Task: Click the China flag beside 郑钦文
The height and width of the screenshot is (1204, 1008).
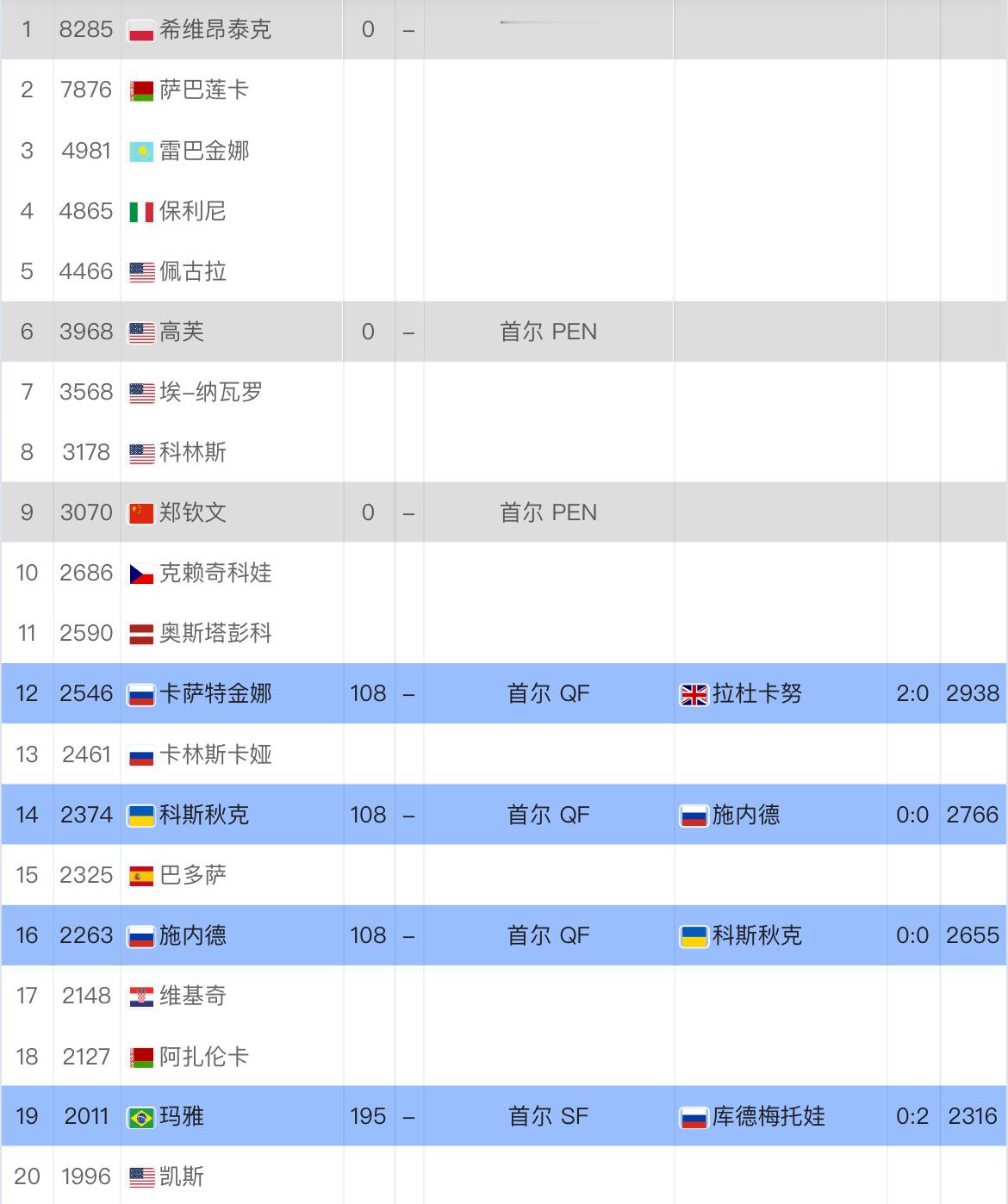Action: (x=141, y=513)
